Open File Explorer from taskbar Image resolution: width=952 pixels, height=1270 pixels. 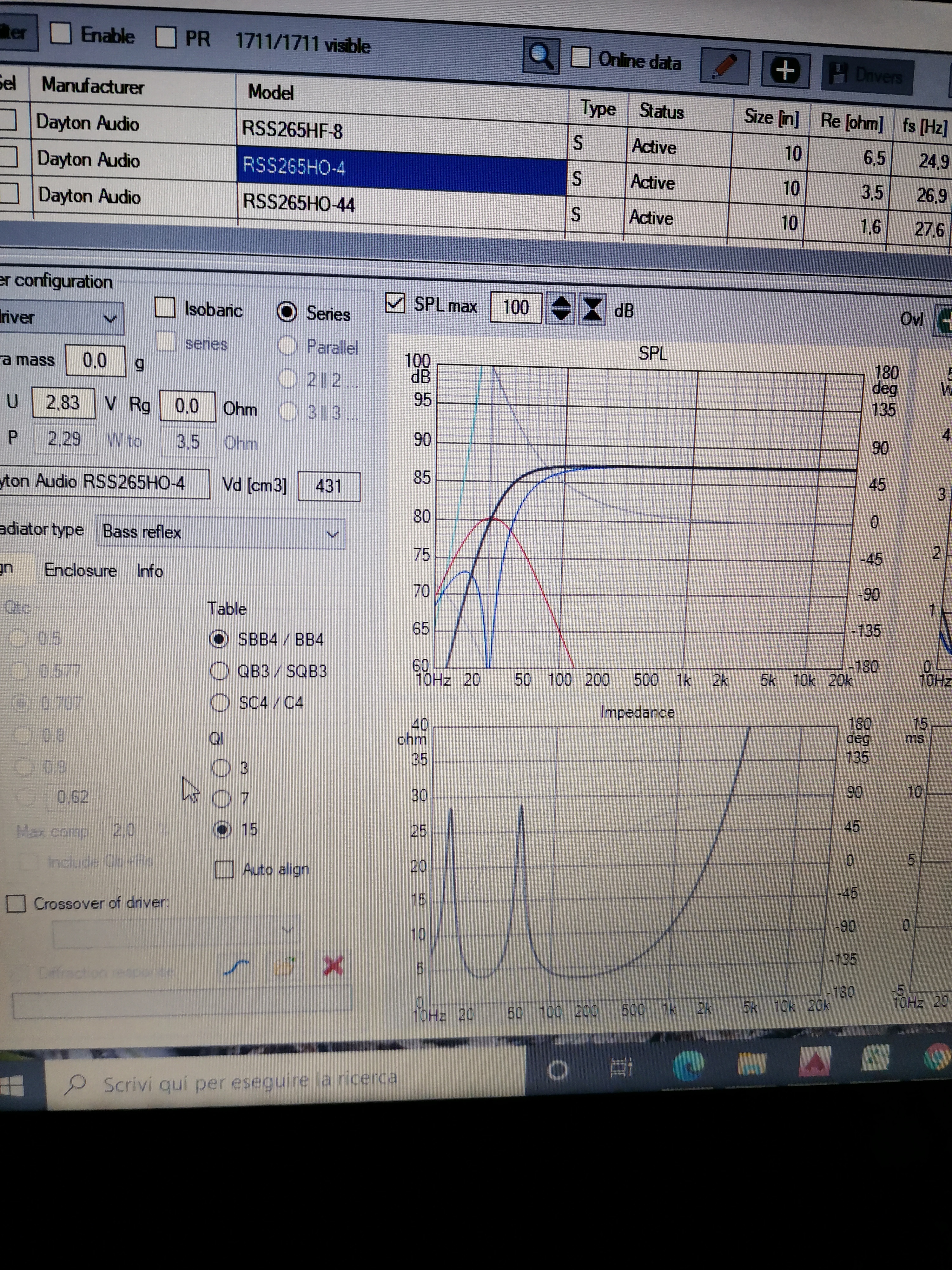point(752,1063)
